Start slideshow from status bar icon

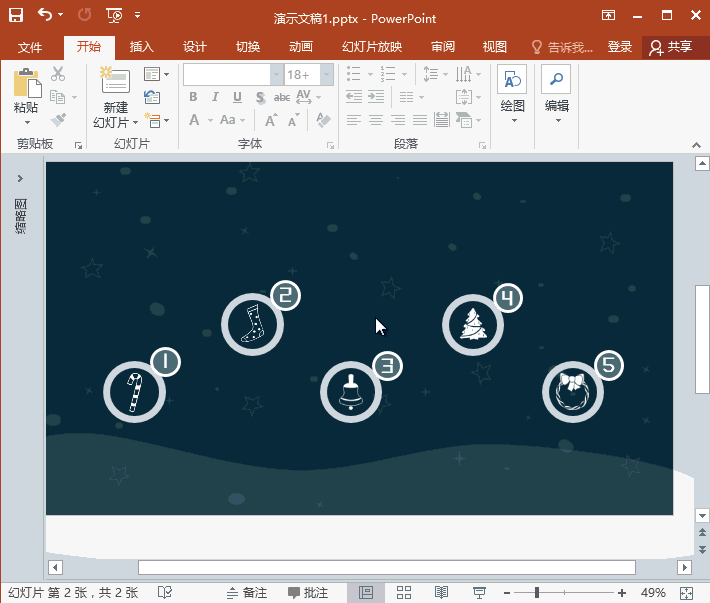click(x=479, y=593)
